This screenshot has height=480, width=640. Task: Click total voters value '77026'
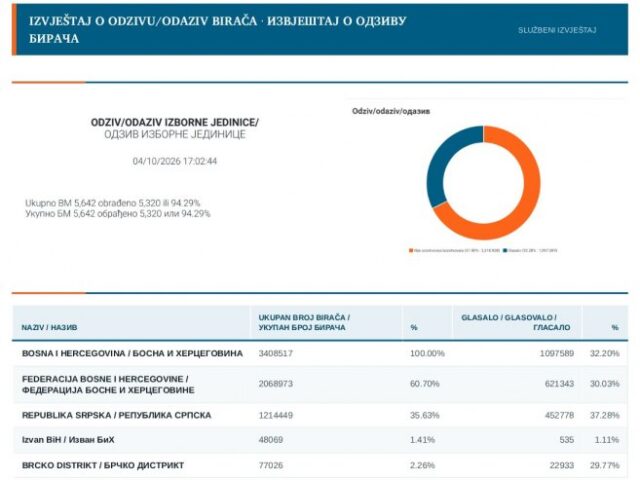click(271, 465)
